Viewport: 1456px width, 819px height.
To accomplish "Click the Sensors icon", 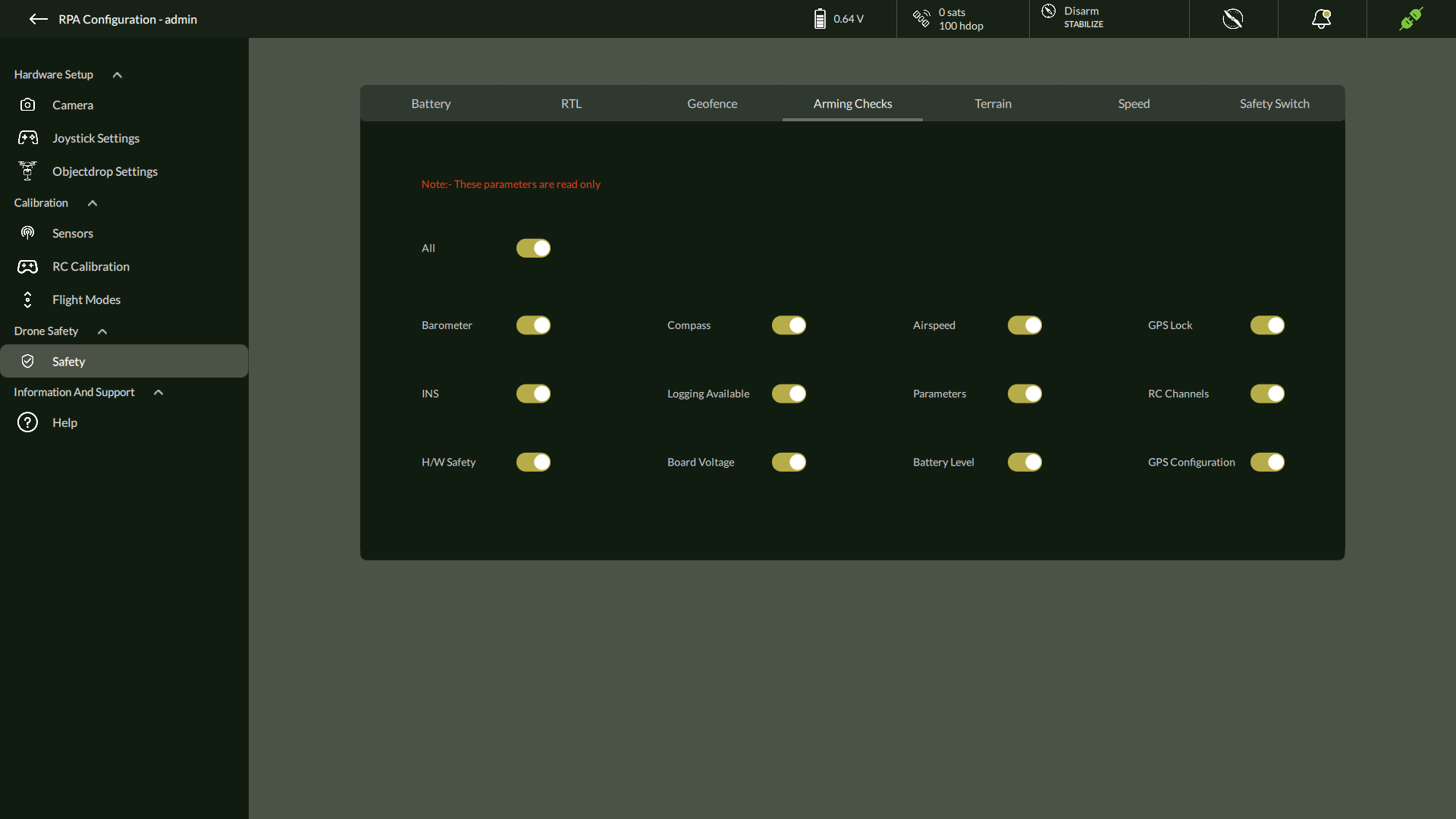I will 28,233.
